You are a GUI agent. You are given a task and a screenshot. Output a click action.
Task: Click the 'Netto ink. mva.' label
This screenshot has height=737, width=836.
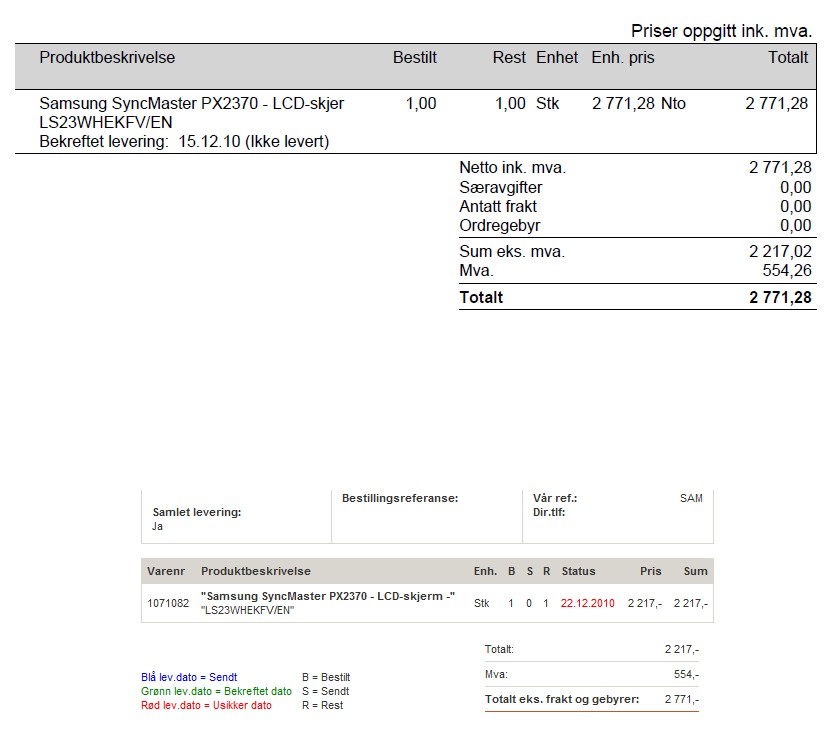[513, 167]
